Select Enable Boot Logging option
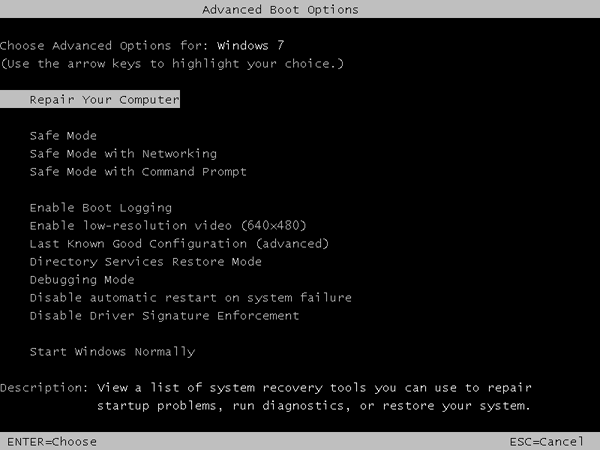600x450 pixels. pos(100,208)
